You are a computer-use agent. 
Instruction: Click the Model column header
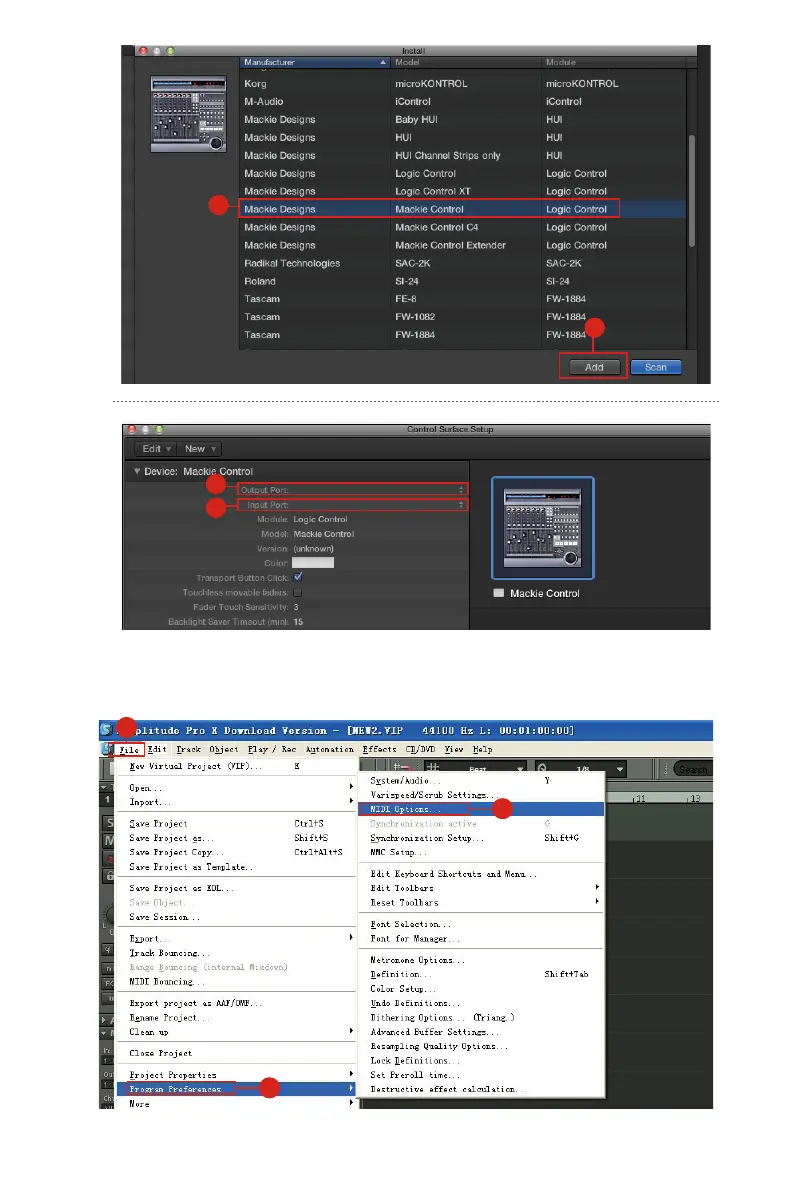click(x=466, y=62)
